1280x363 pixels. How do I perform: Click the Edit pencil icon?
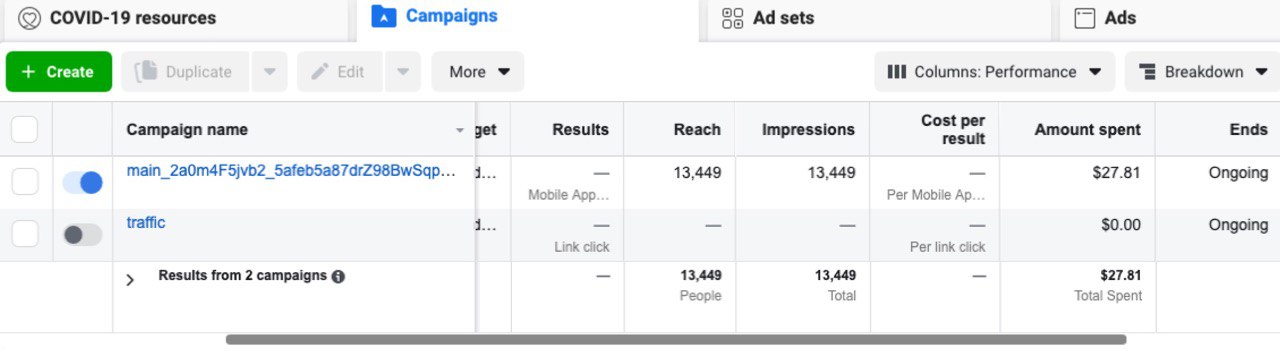pos(320,72)
